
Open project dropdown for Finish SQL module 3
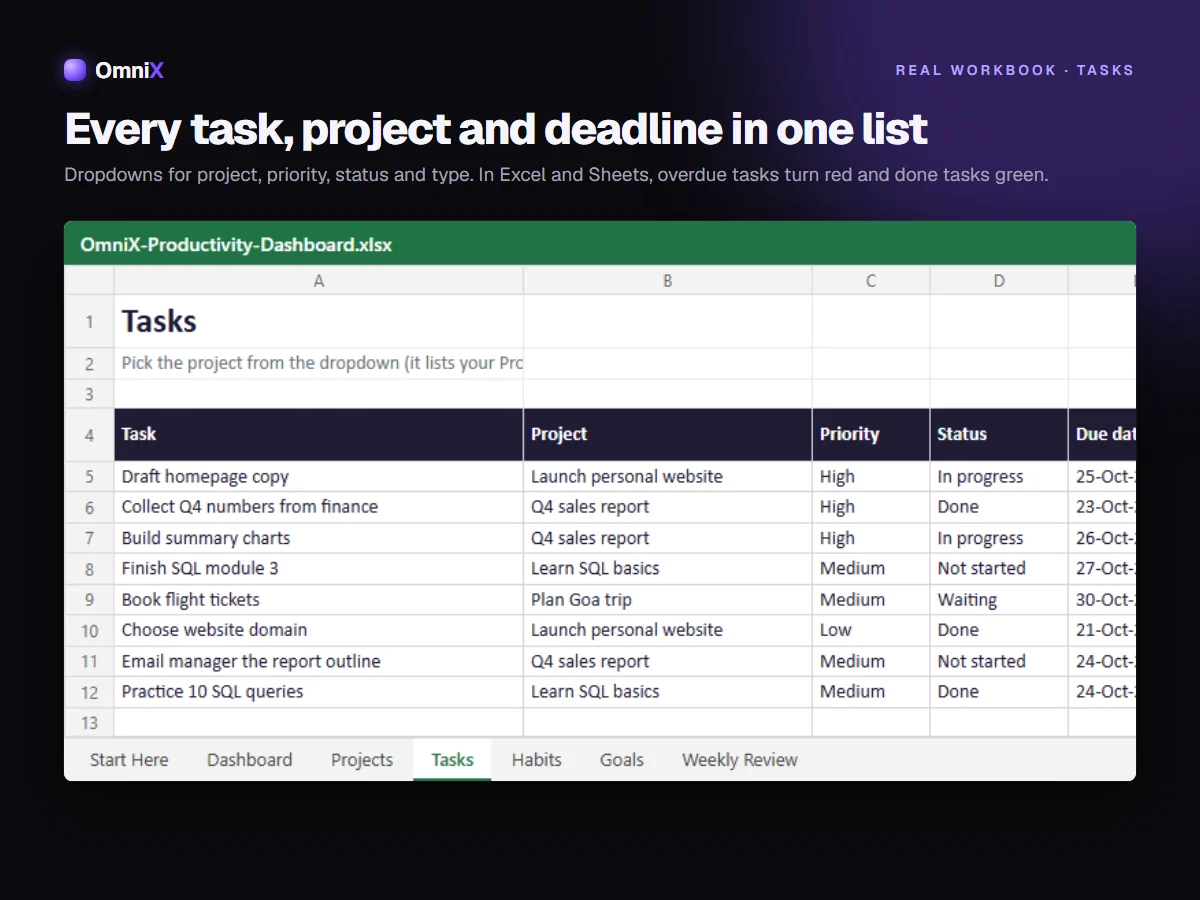click(667, 569)
